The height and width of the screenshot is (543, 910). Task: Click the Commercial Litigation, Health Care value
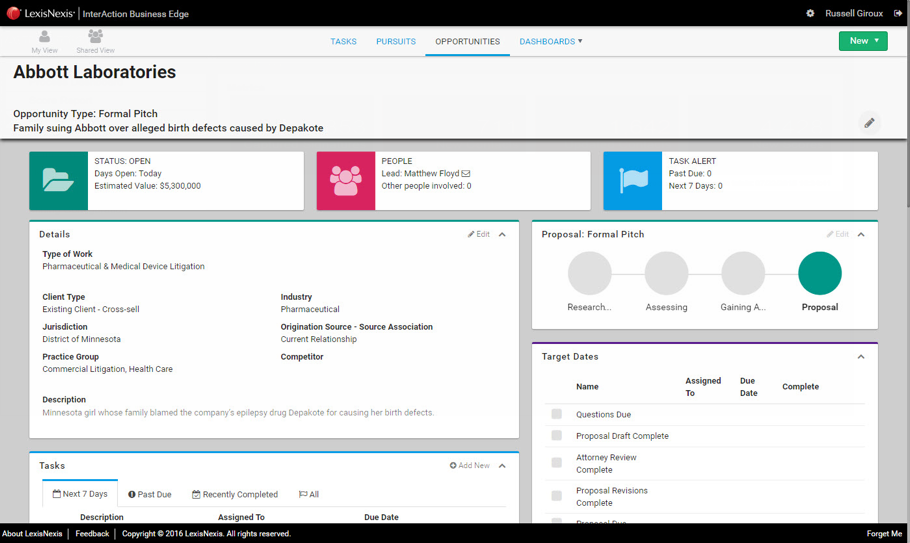click(x=107, y=369)
